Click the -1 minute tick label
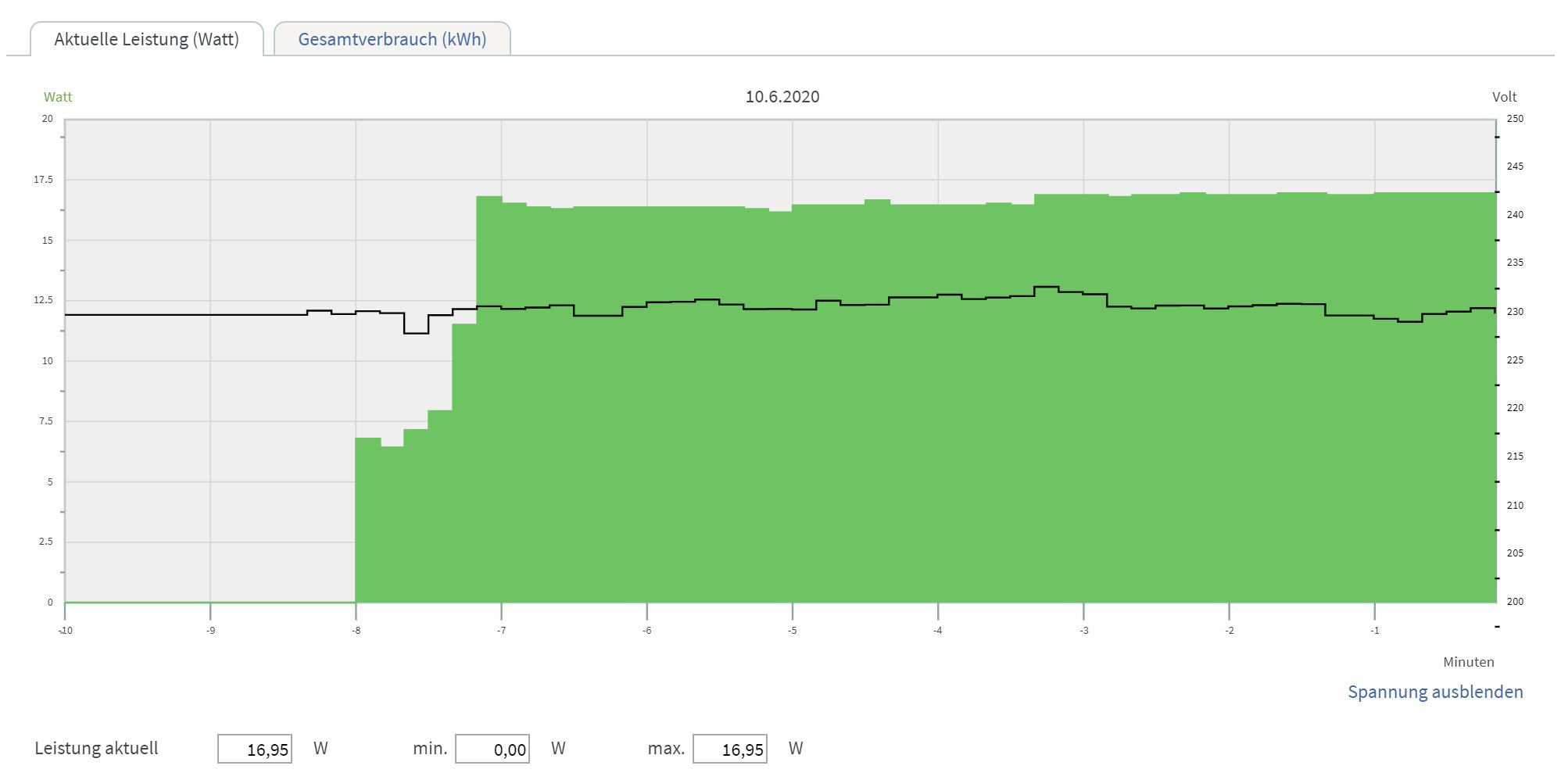Screen dimensions: 1568x780 (x=1375, y=631)
